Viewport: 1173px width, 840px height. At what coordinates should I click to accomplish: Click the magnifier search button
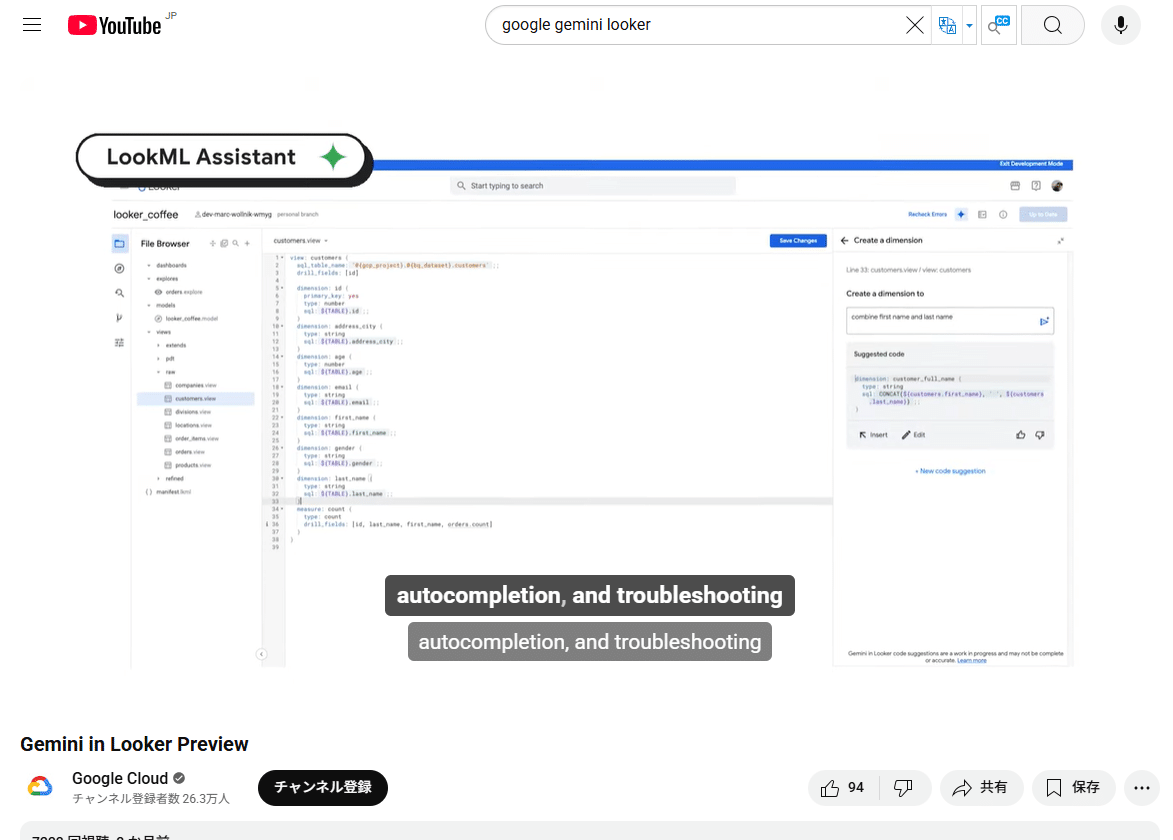[x=1053, y=25]
